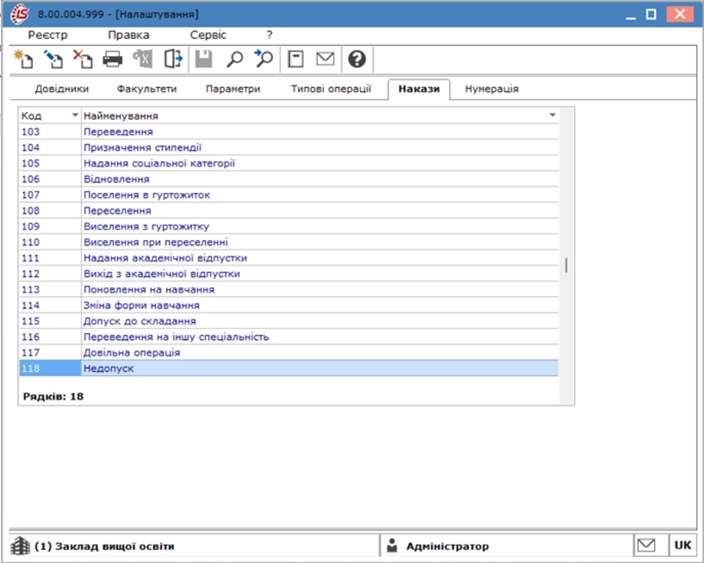Switch to the Параметри tab
The width and height of the screenshot is (704, 563).
[233, 89]
